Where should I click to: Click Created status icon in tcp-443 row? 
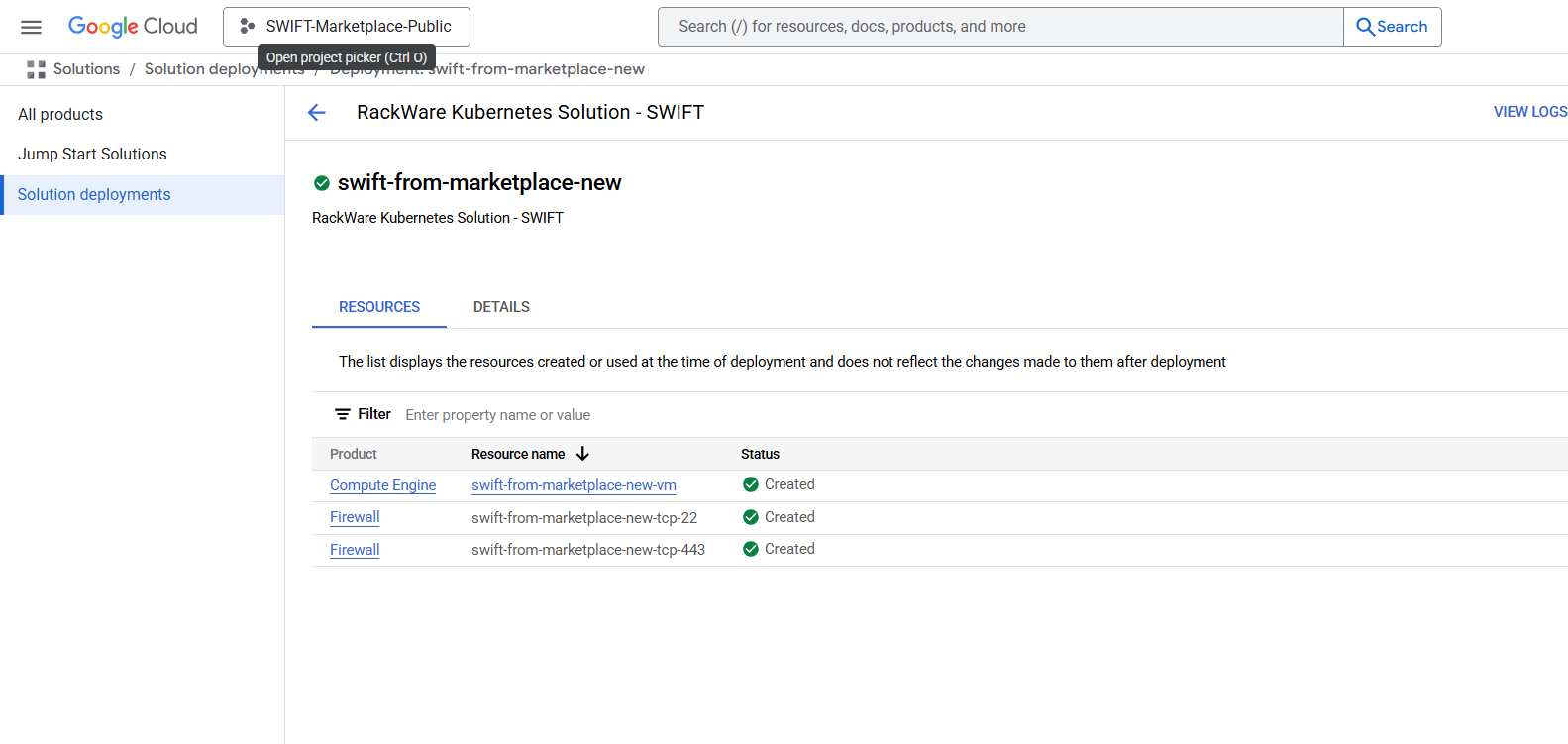pyautogui.click(x=751, y=549)
